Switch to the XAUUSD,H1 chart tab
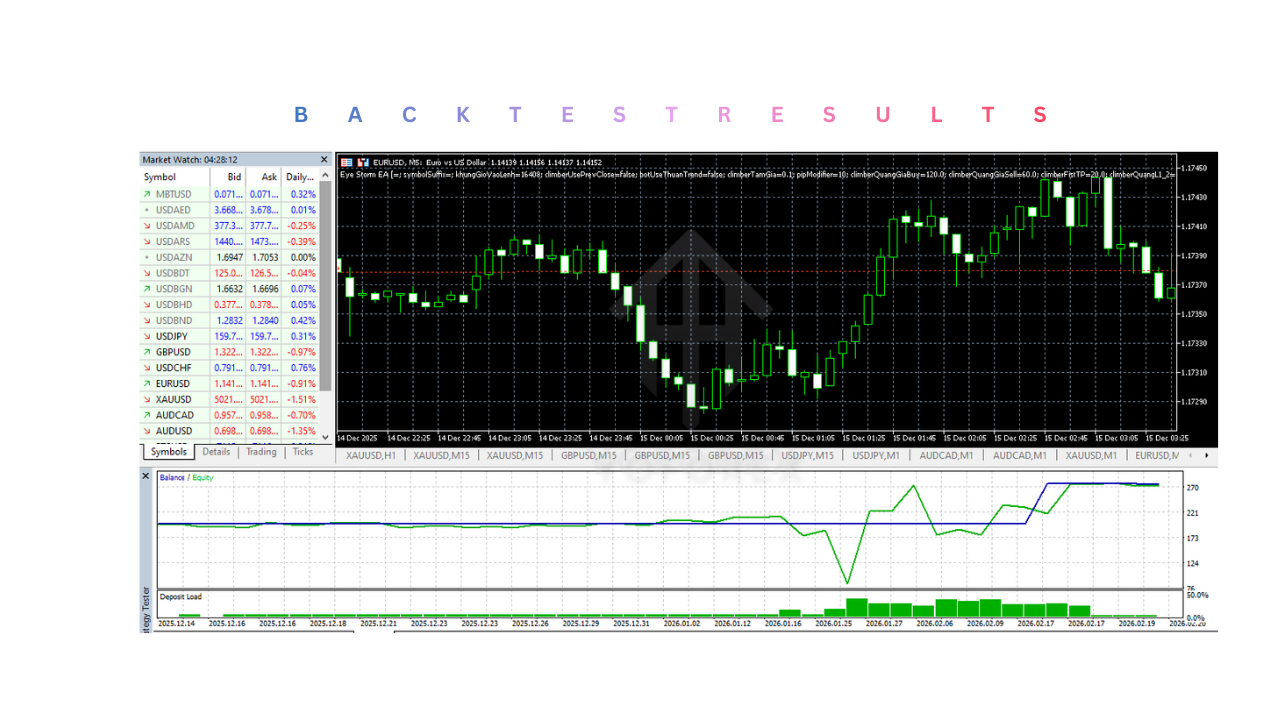This screenshot has width=1280, height=720. point(371,456)
